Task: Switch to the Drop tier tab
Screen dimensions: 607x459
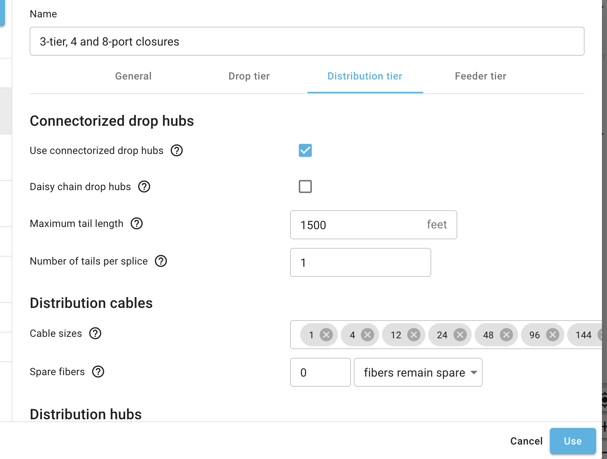Action: 249,76
